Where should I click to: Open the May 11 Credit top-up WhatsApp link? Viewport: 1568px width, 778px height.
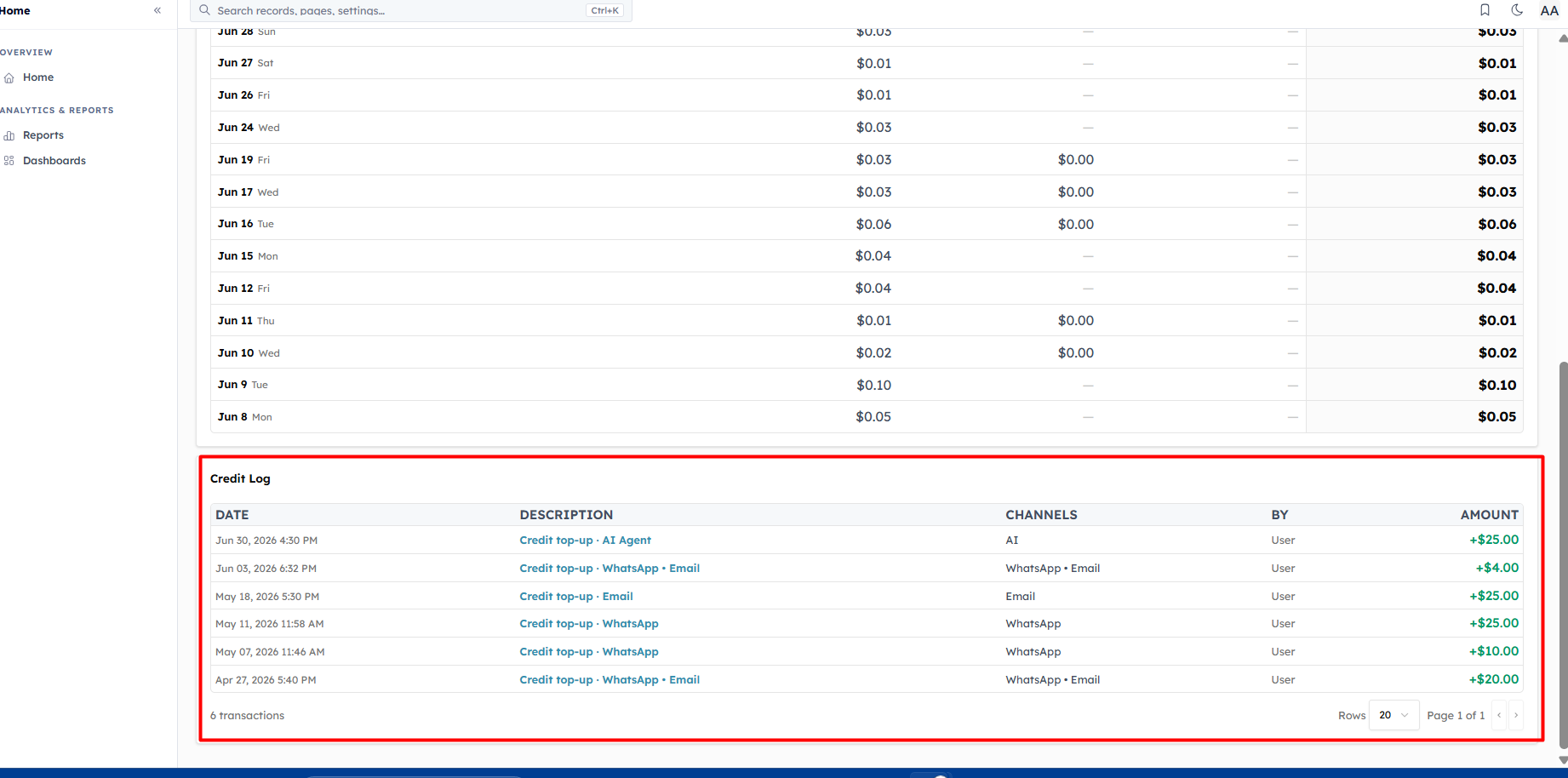point(589,623)
